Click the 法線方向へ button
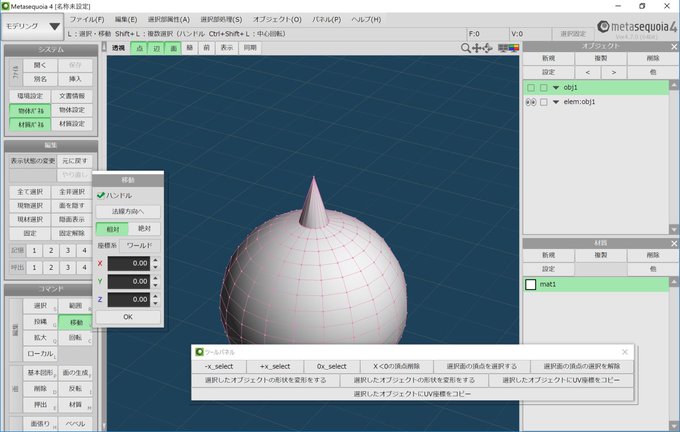The image size is (680, 432). pos(128,212)
